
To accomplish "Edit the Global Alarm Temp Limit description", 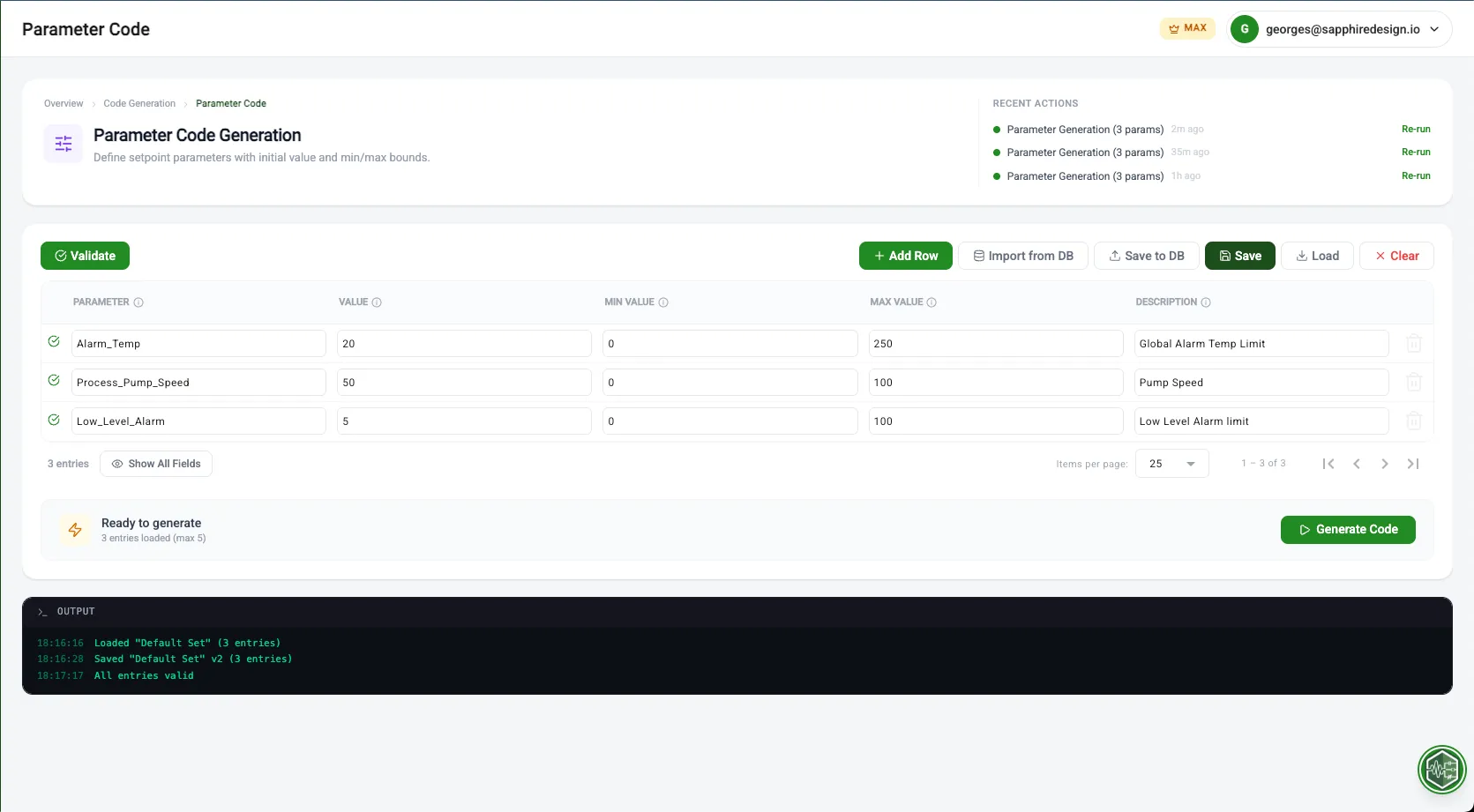I will coord(1261,344).
